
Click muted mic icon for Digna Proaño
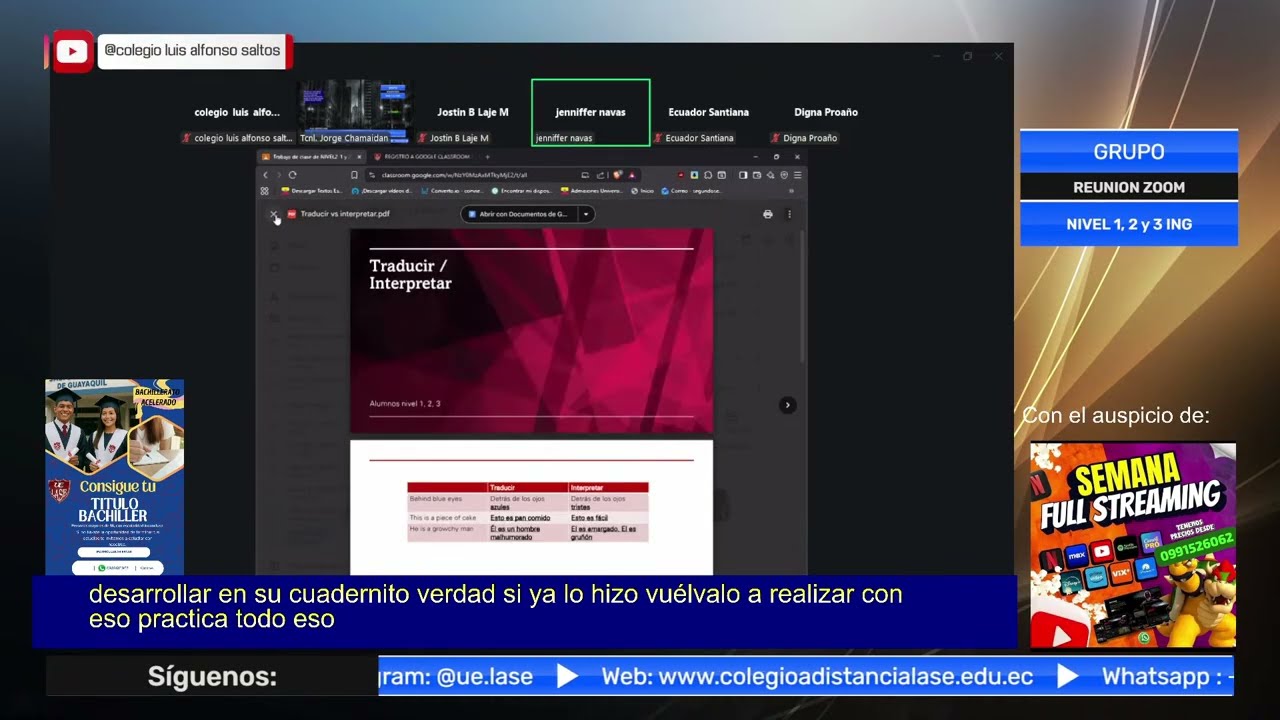pos(776,138)
